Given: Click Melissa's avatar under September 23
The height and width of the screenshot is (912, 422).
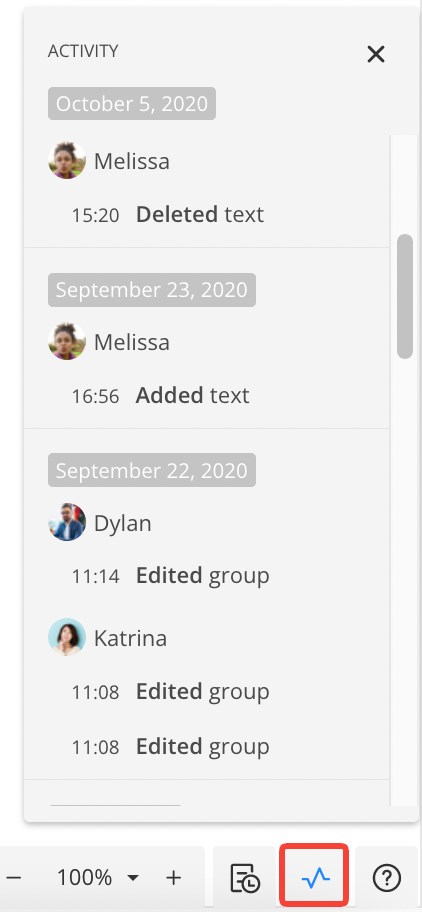Looking at the screenshot, I should tap(67, 341).
